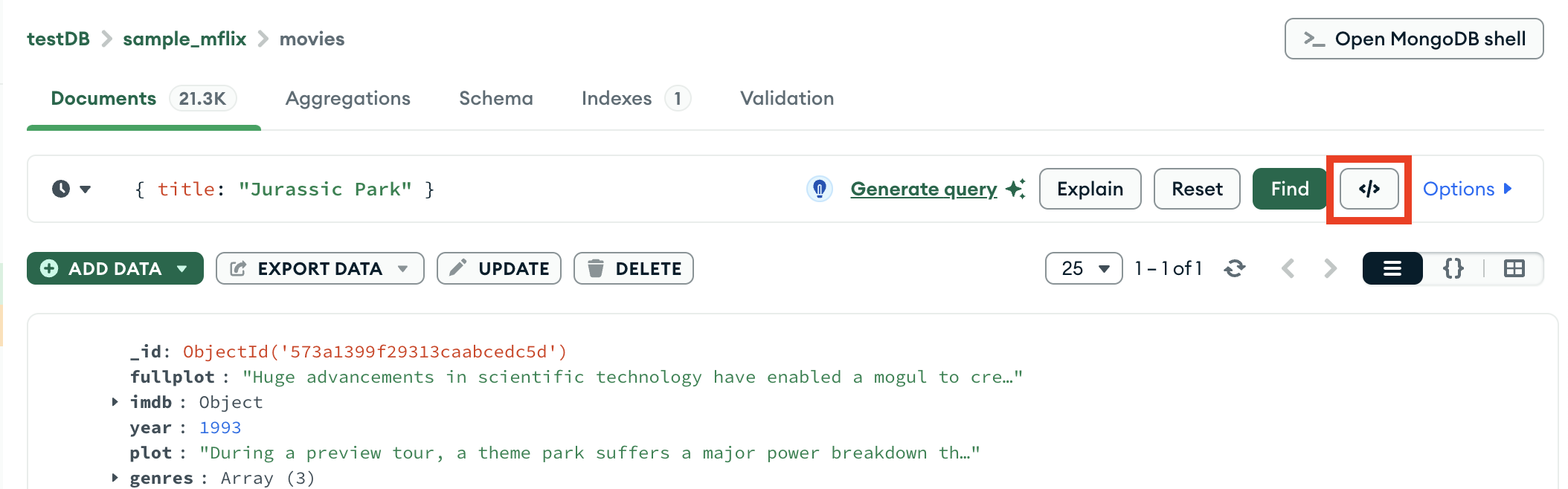Click the Open MongoDB shell button

click(x=1413, y=39)
